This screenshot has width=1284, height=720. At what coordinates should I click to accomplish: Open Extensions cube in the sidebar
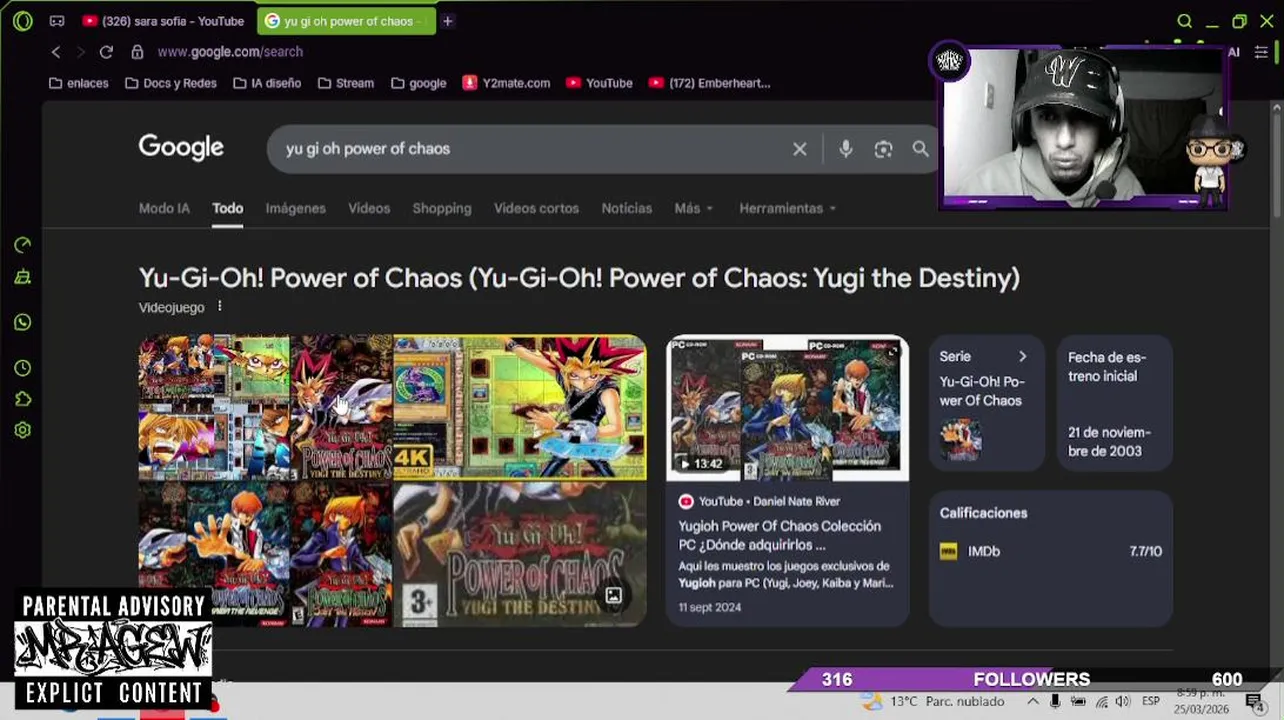tap(23, 399)
